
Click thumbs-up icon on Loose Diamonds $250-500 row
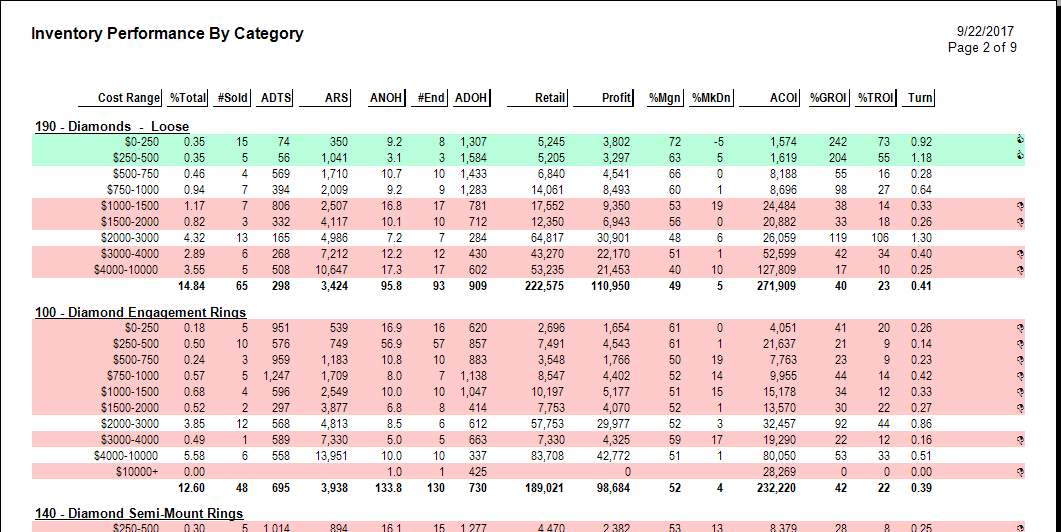1020,157
